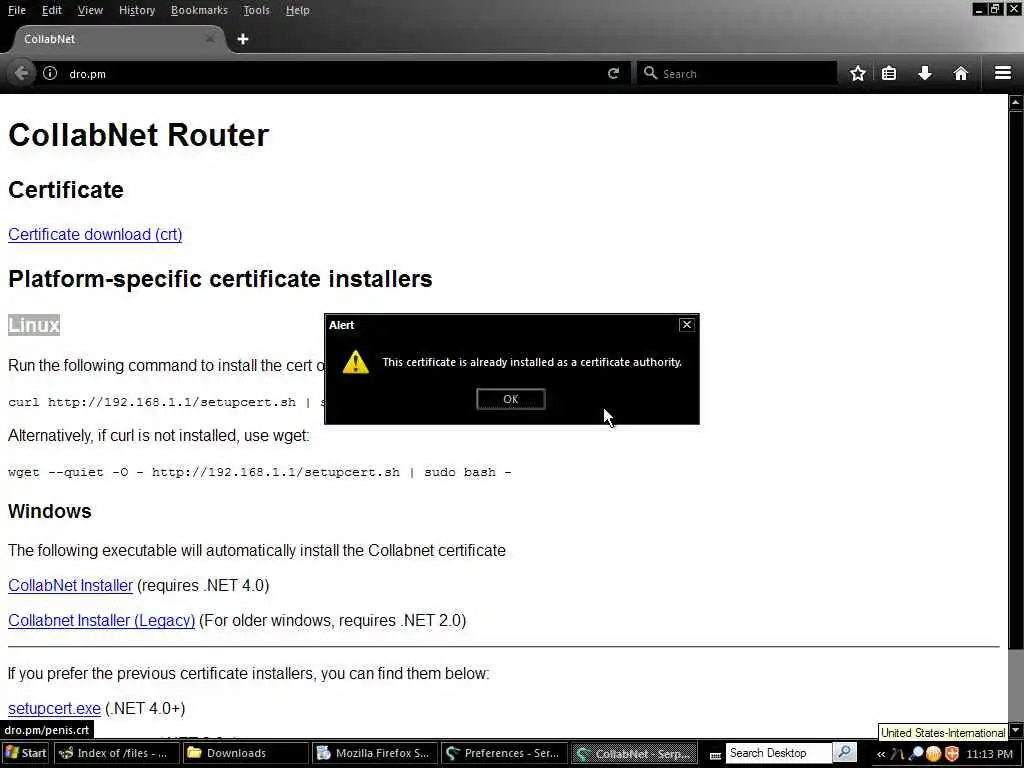Click the page scrollbar up arrow
The height and width of the screenshot is (768, 1024).
[1016, 102]
